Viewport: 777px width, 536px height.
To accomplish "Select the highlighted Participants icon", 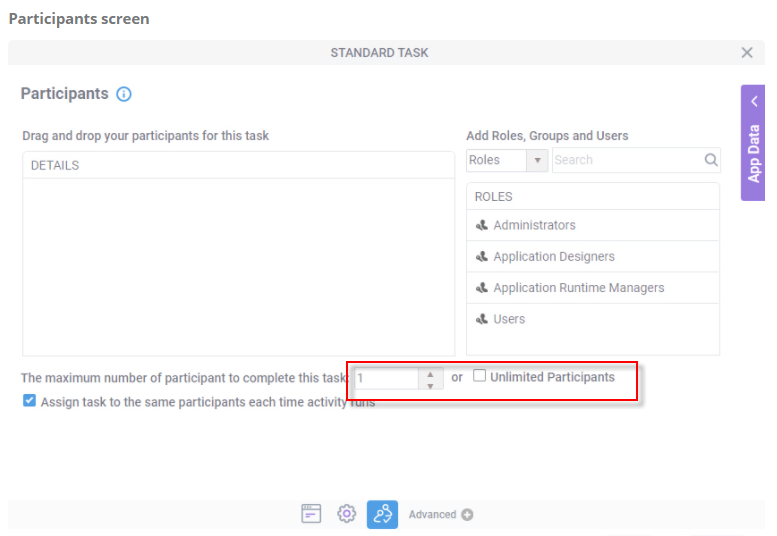I will click(382, 514).
